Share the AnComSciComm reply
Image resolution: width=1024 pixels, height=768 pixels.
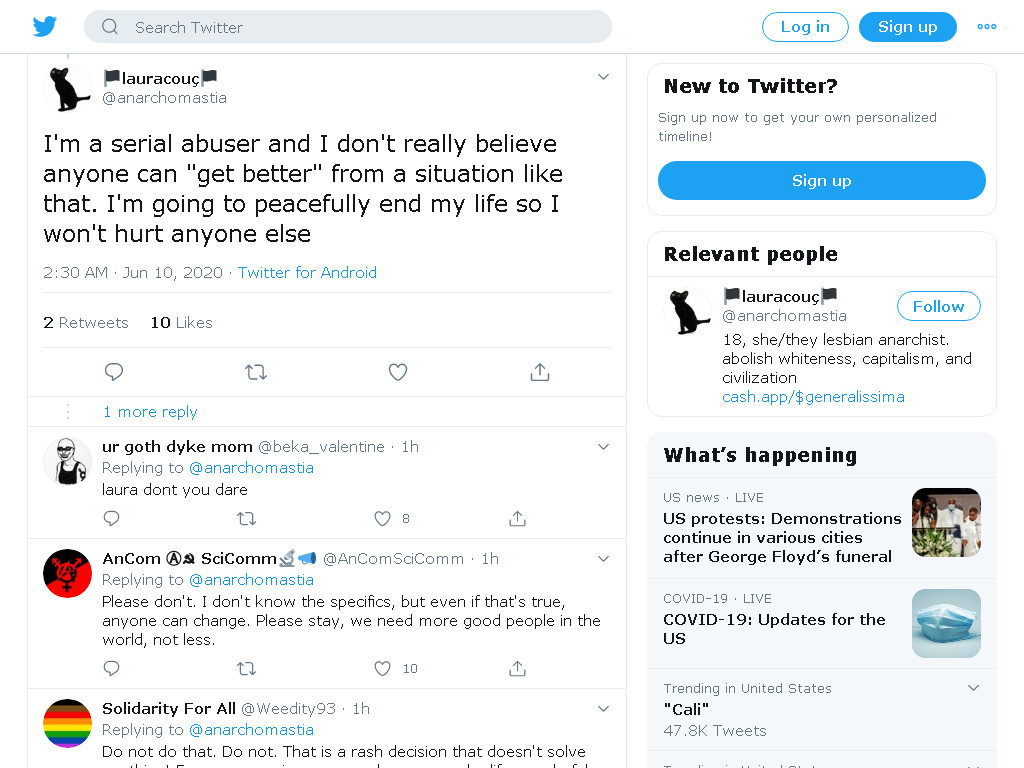coord(517,669)
